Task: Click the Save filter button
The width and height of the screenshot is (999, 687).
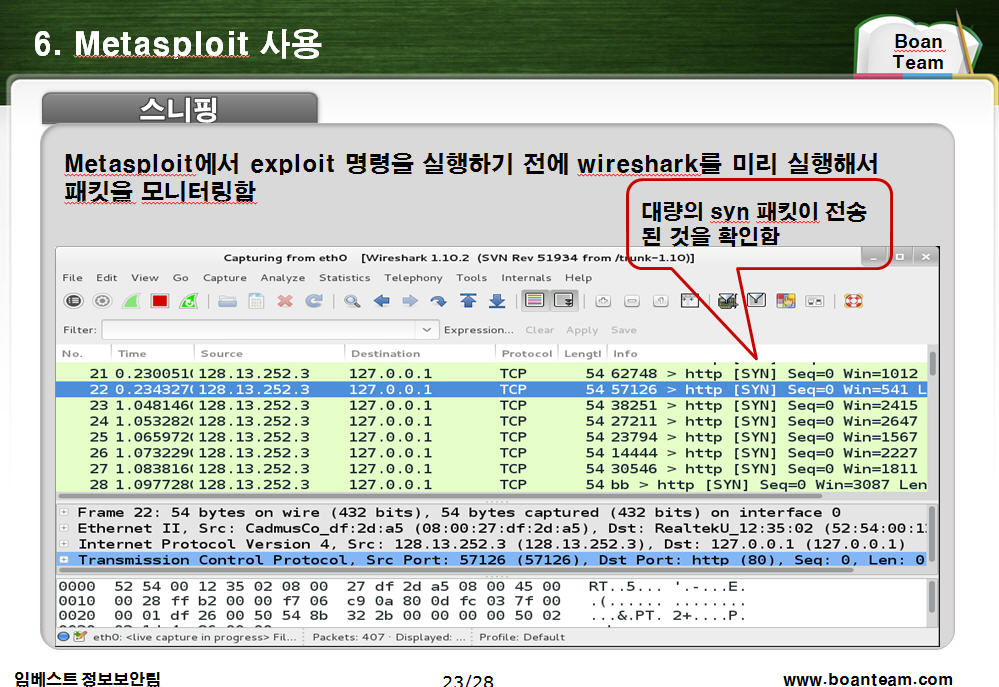Action: pos(624,330)
